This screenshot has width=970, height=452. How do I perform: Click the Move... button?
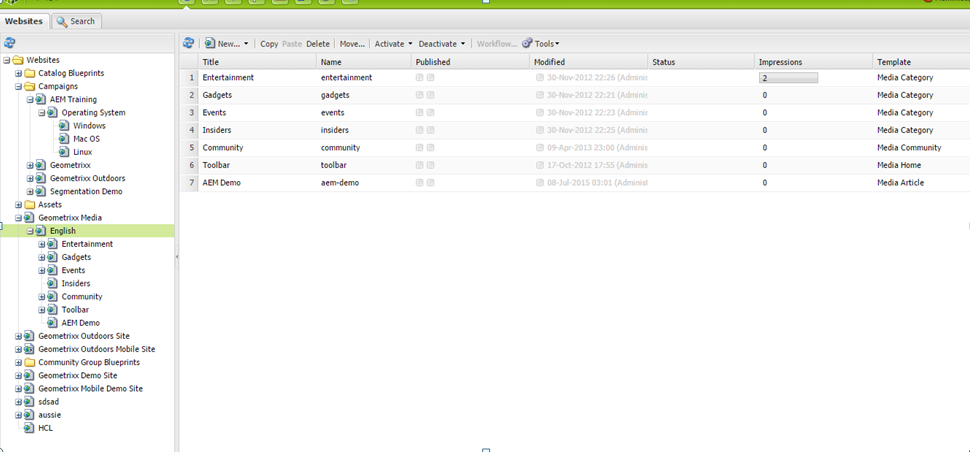point(353,44)
